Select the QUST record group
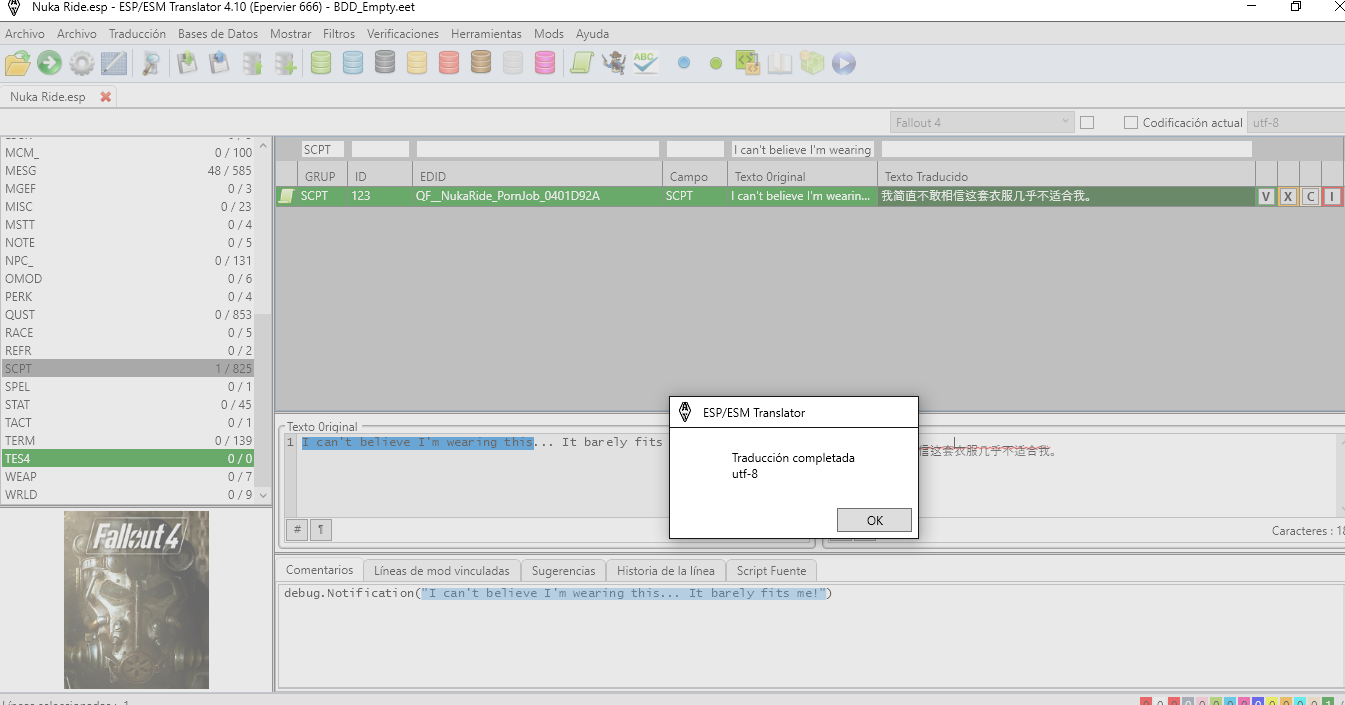The image size is (1345, 705). pyautogui.click(x=128, y=315)
